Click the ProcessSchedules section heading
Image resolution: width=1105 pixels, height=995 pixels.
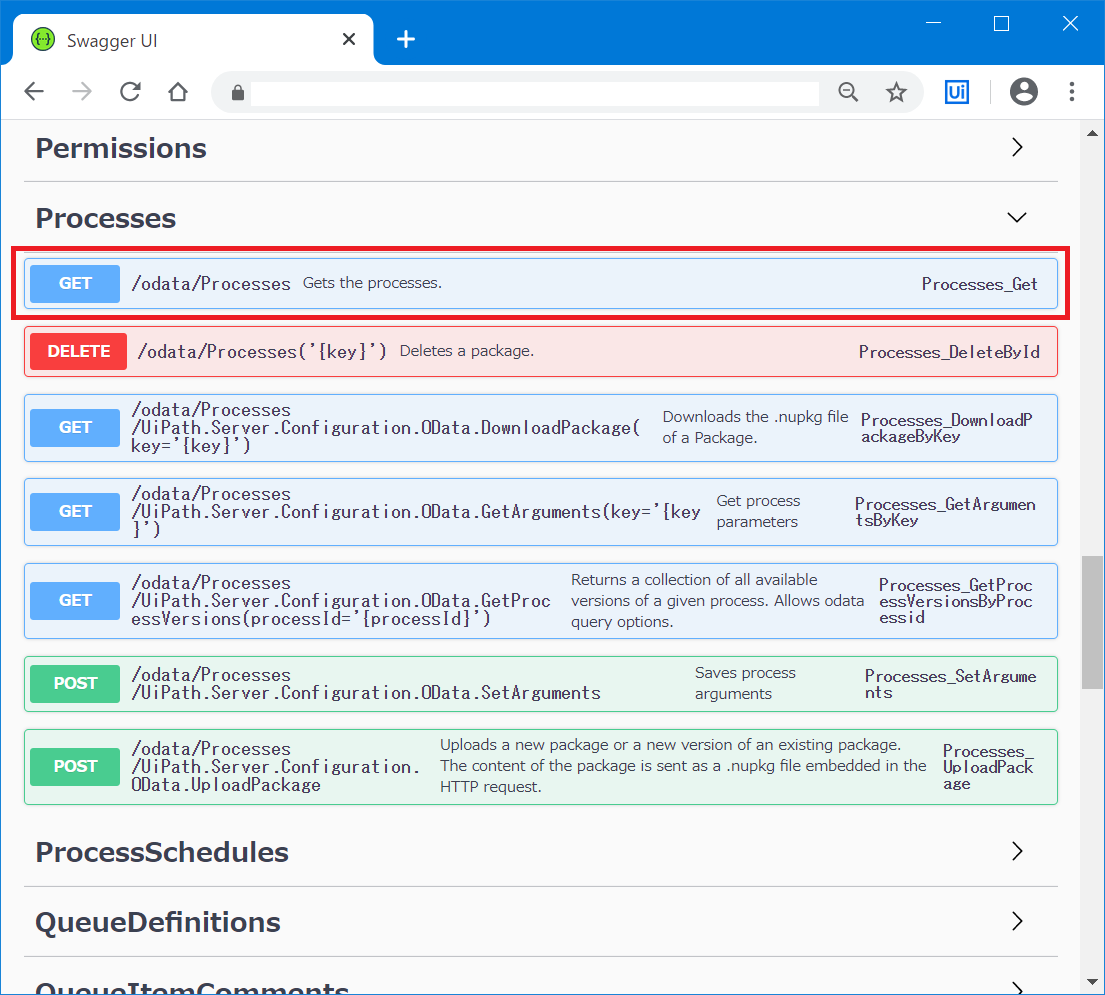pyautogui.click(x=162, y=852)
